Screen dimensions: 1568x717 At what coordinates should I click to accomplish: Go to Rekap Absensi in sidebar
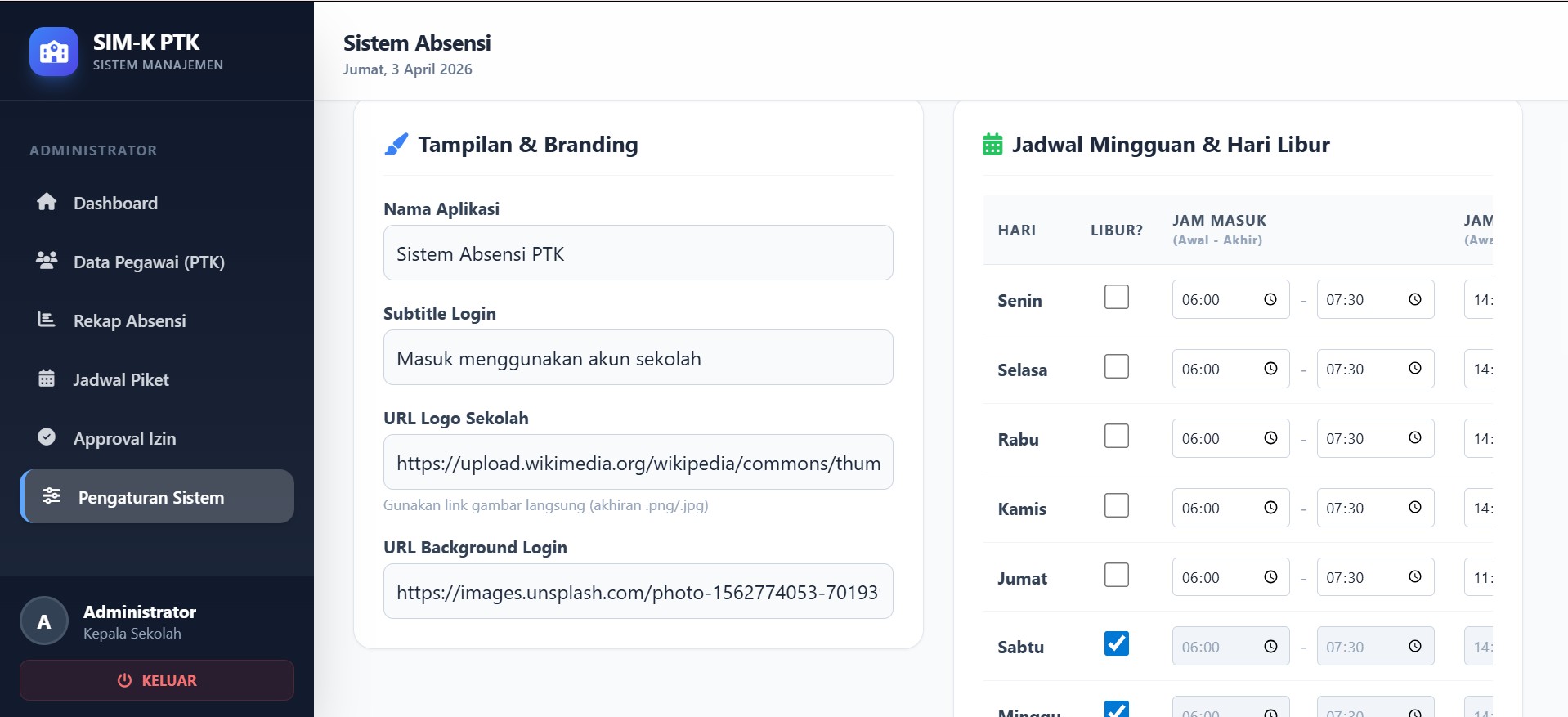[129, 320]
